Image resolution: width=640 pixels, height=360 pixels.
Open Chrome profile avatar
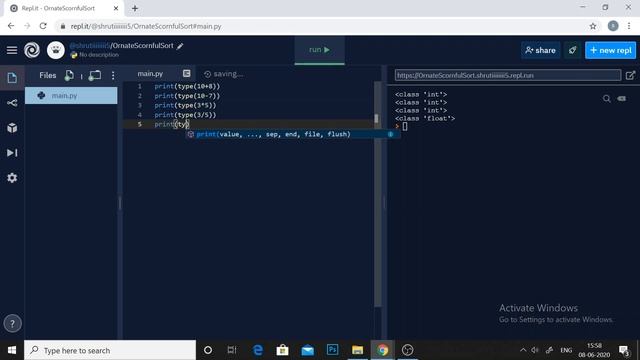pos(613,26)
